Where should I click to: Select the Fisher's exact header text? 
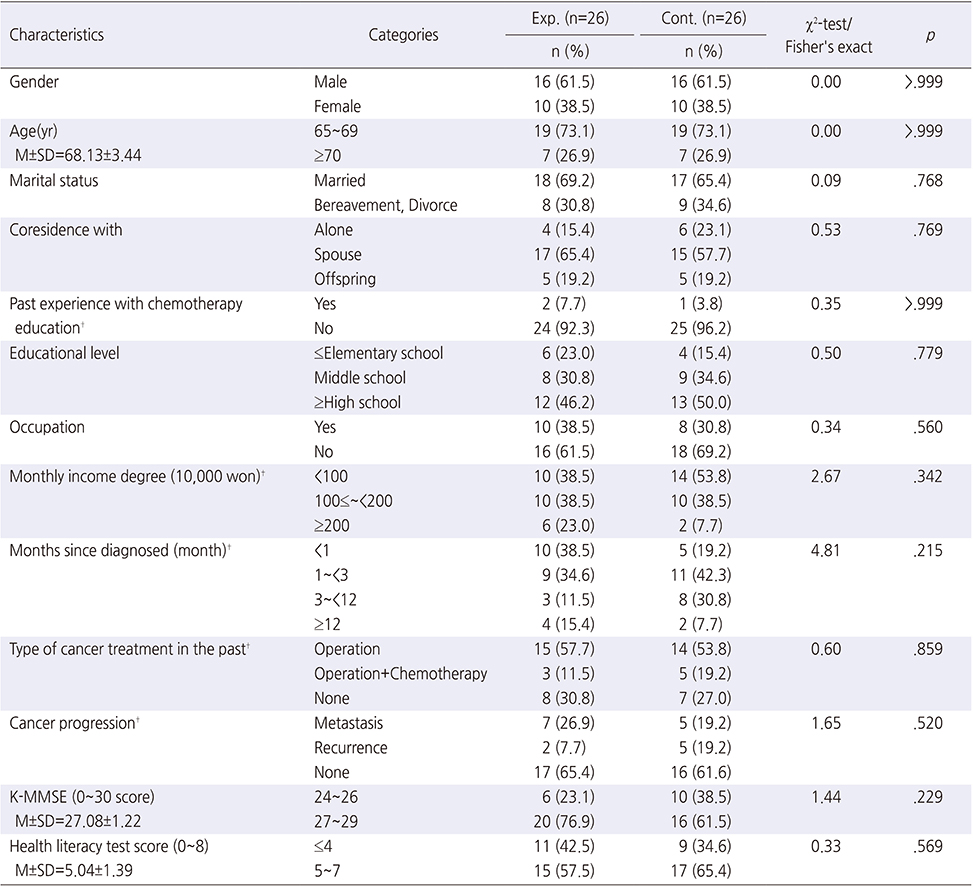pos(828,47)
